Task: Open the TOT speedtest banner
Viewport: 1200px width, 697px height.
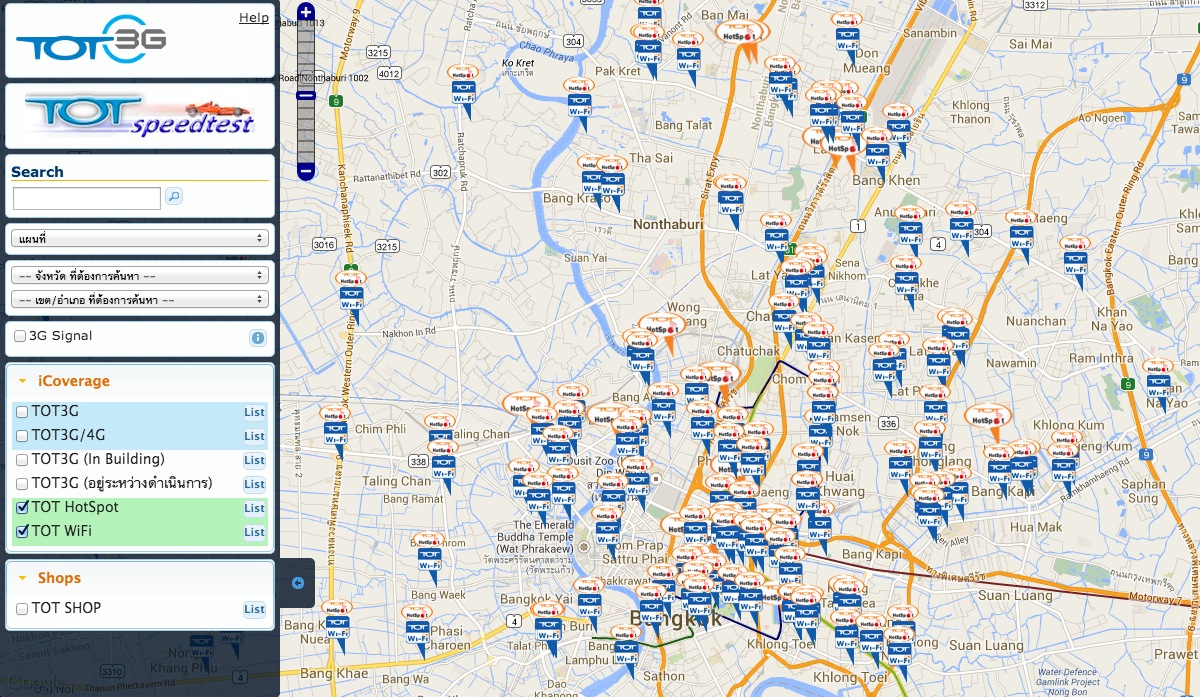Action: tap(140, 115)
